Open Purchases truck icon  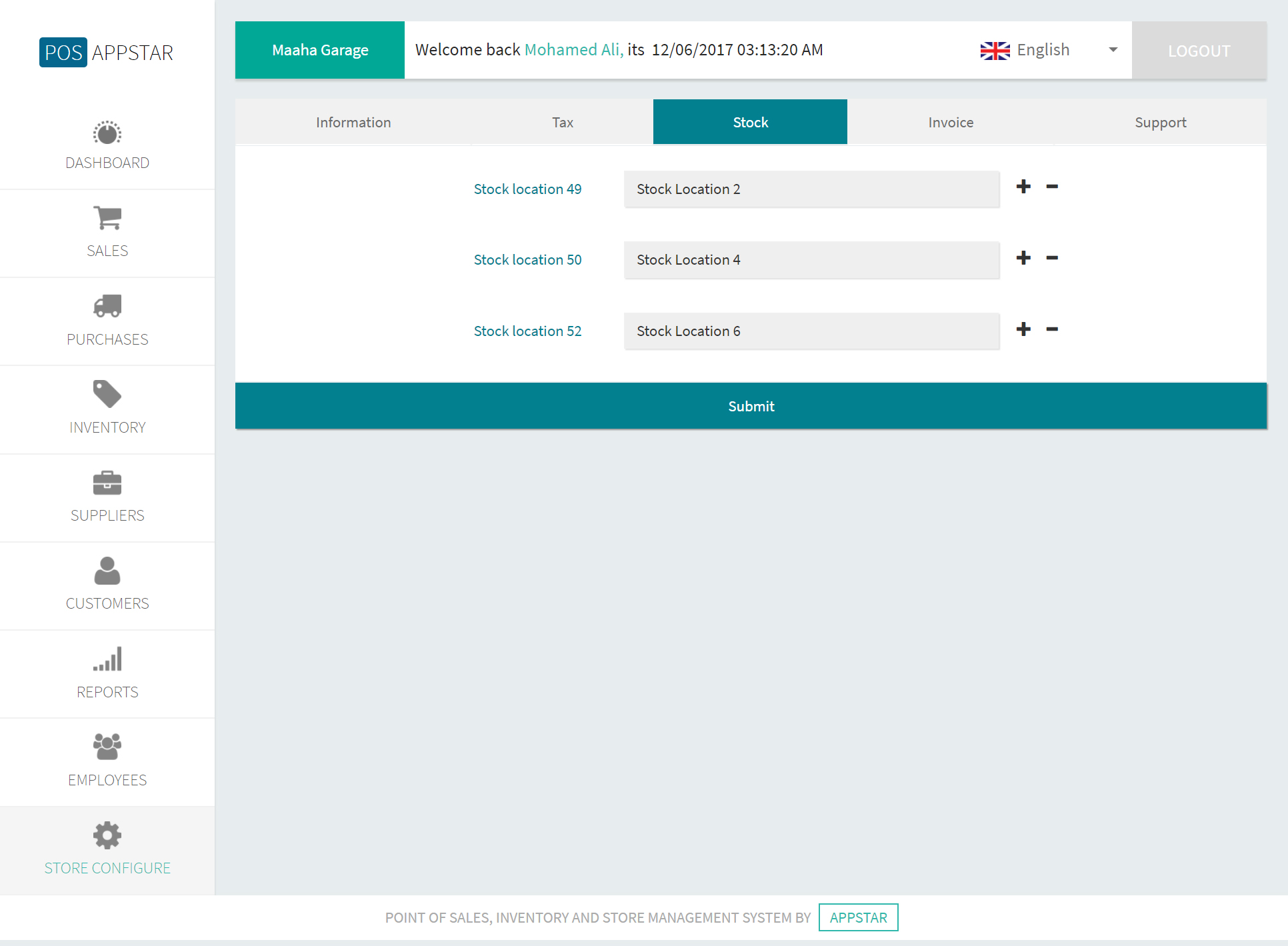(107, 306)
